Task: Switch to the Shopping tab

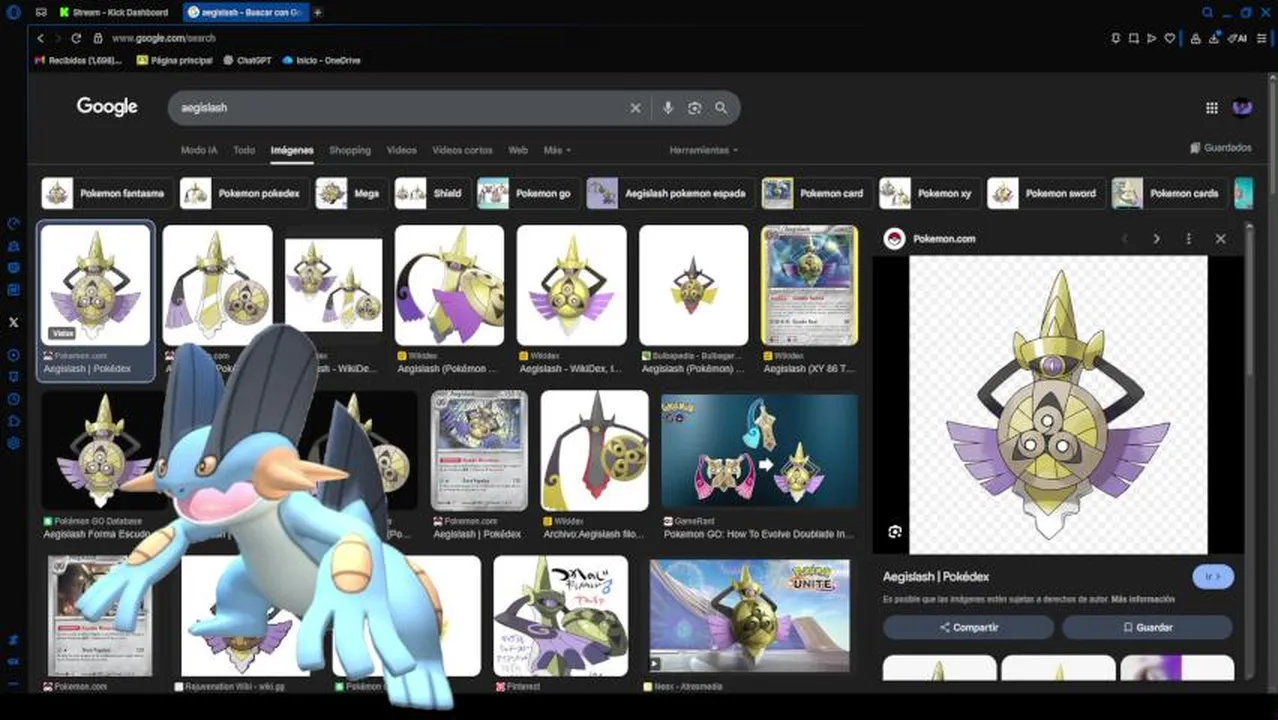Action: 350,150
